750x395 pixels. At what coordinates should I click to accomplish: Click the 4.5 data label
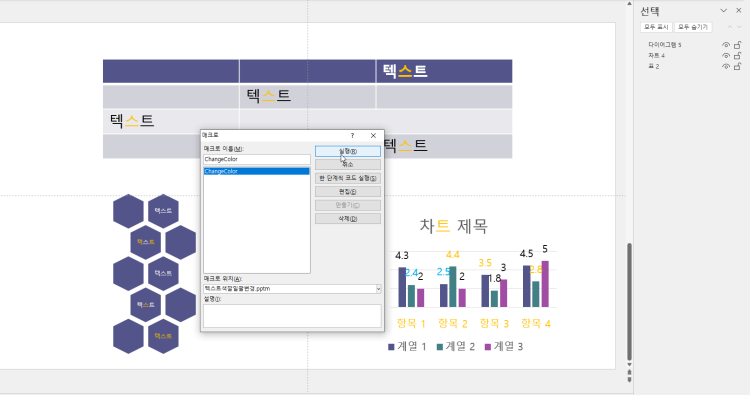coord(526,254)
